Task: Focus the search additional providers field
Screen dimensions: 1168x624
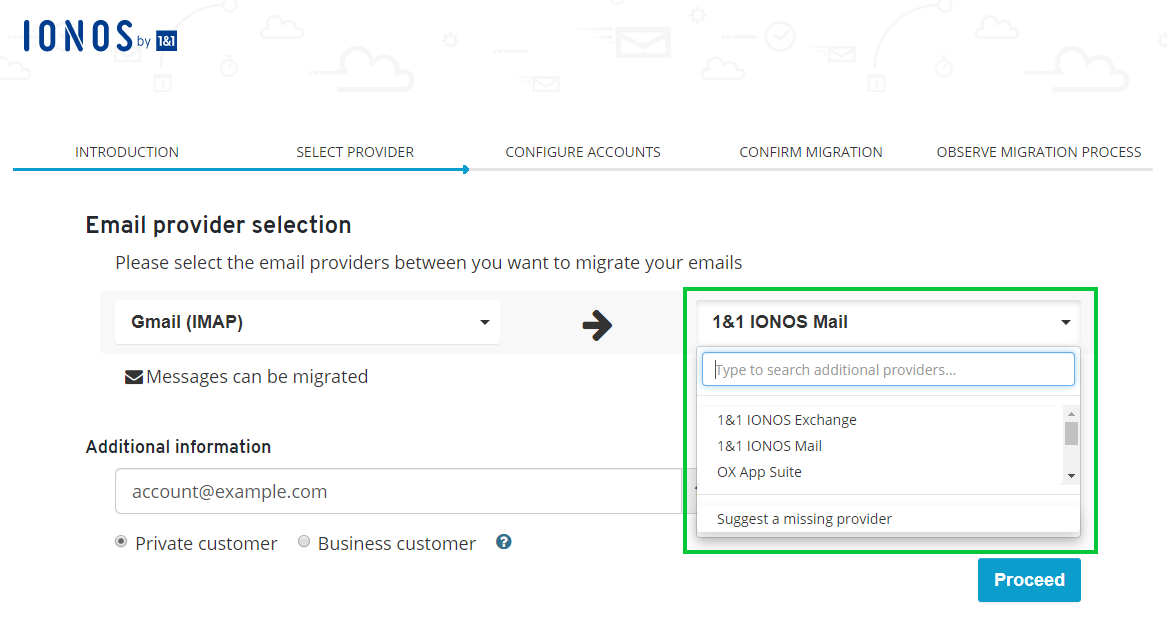Action: [x=888, y=369]
